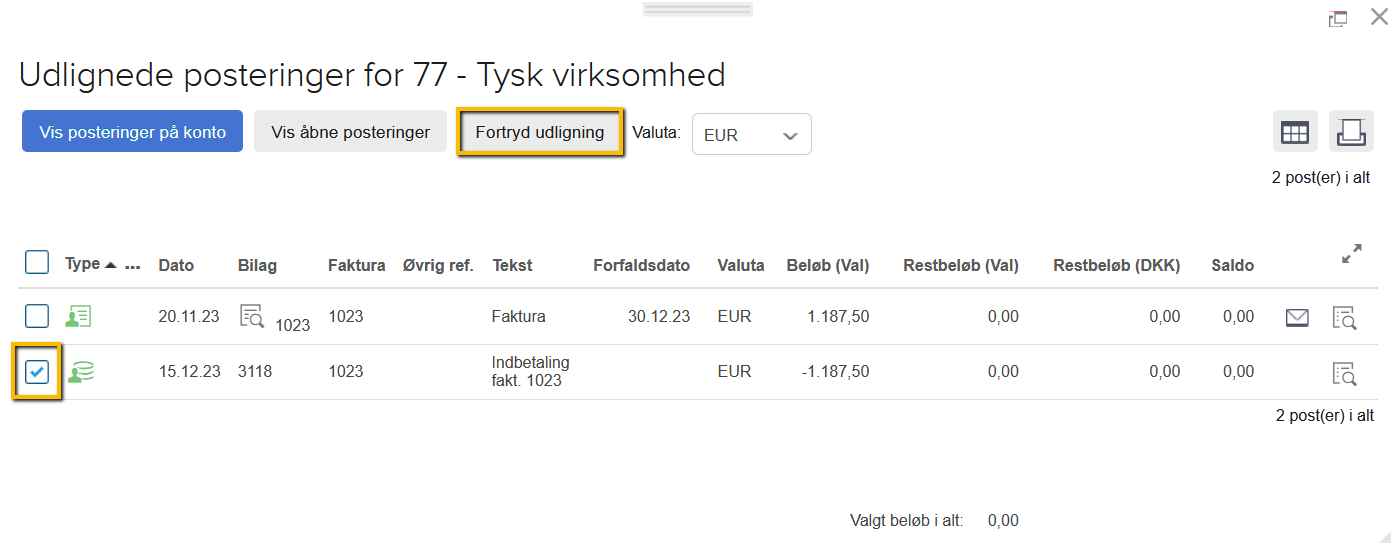Sort table by Dato column header
This screenshot has width=1397, height=549.
pyautogui.click(x=176, y=266)
